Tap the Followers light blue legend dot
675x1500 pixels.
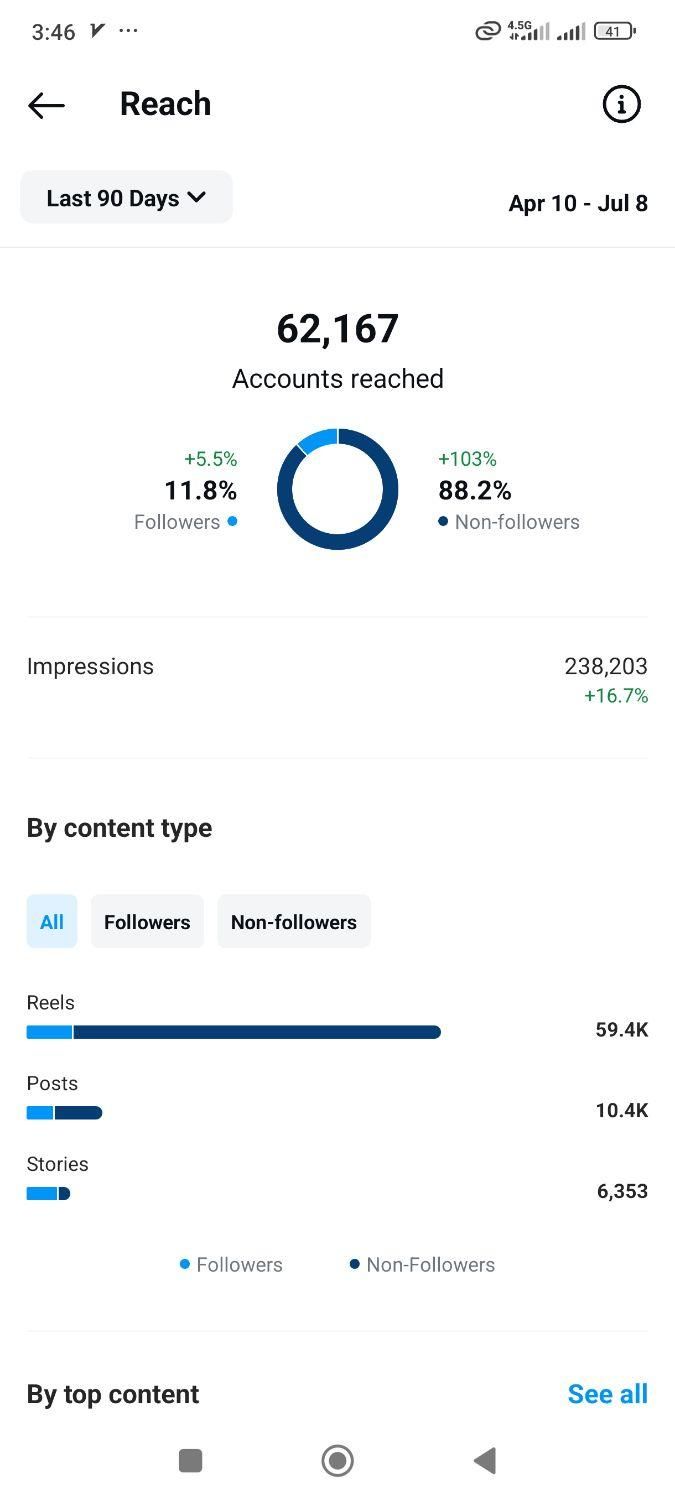coord(184,1265)
